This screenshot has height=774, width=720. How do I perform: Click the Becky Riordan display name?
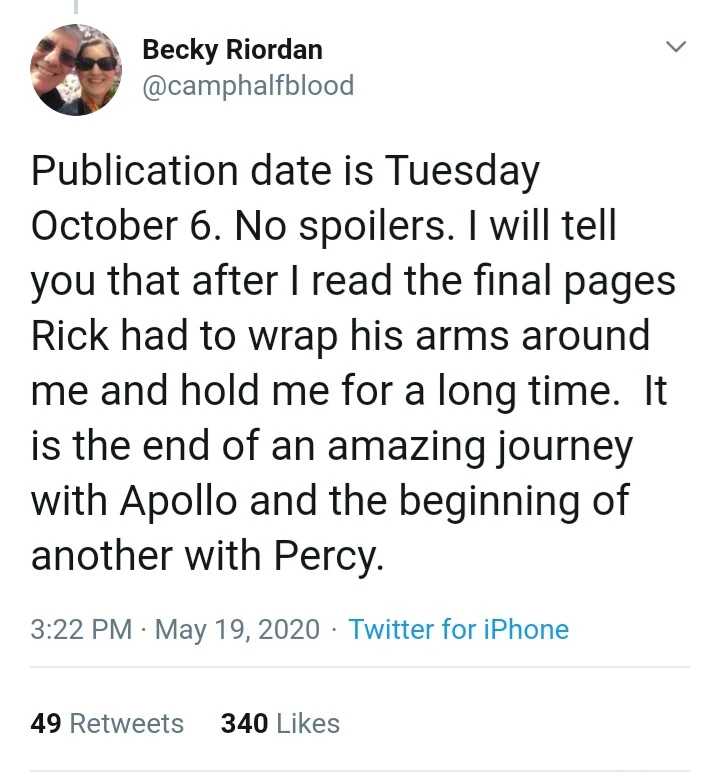tap(232, 49)
